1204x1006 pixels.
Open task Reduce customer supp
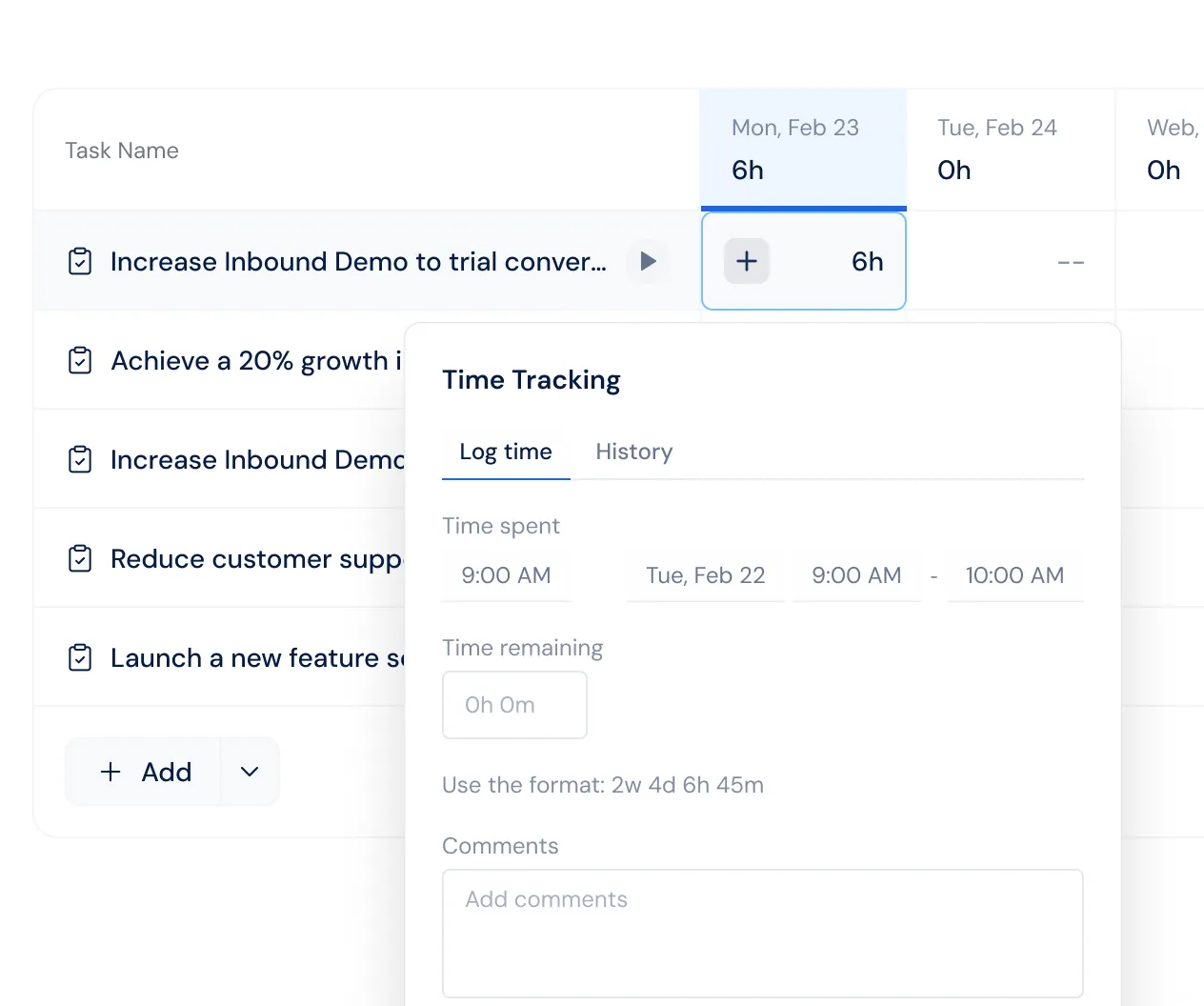coord(257,558)
